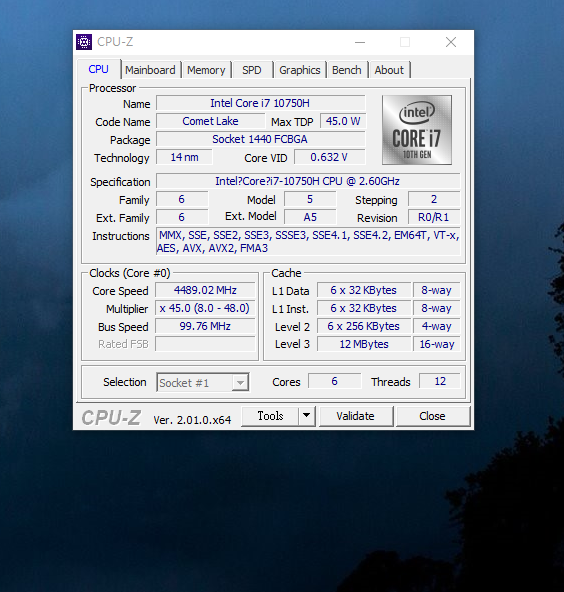The height and width of the screenshot is (592, 564).
Task: Click the Core VID value 0.632 V
Action: 330,157
